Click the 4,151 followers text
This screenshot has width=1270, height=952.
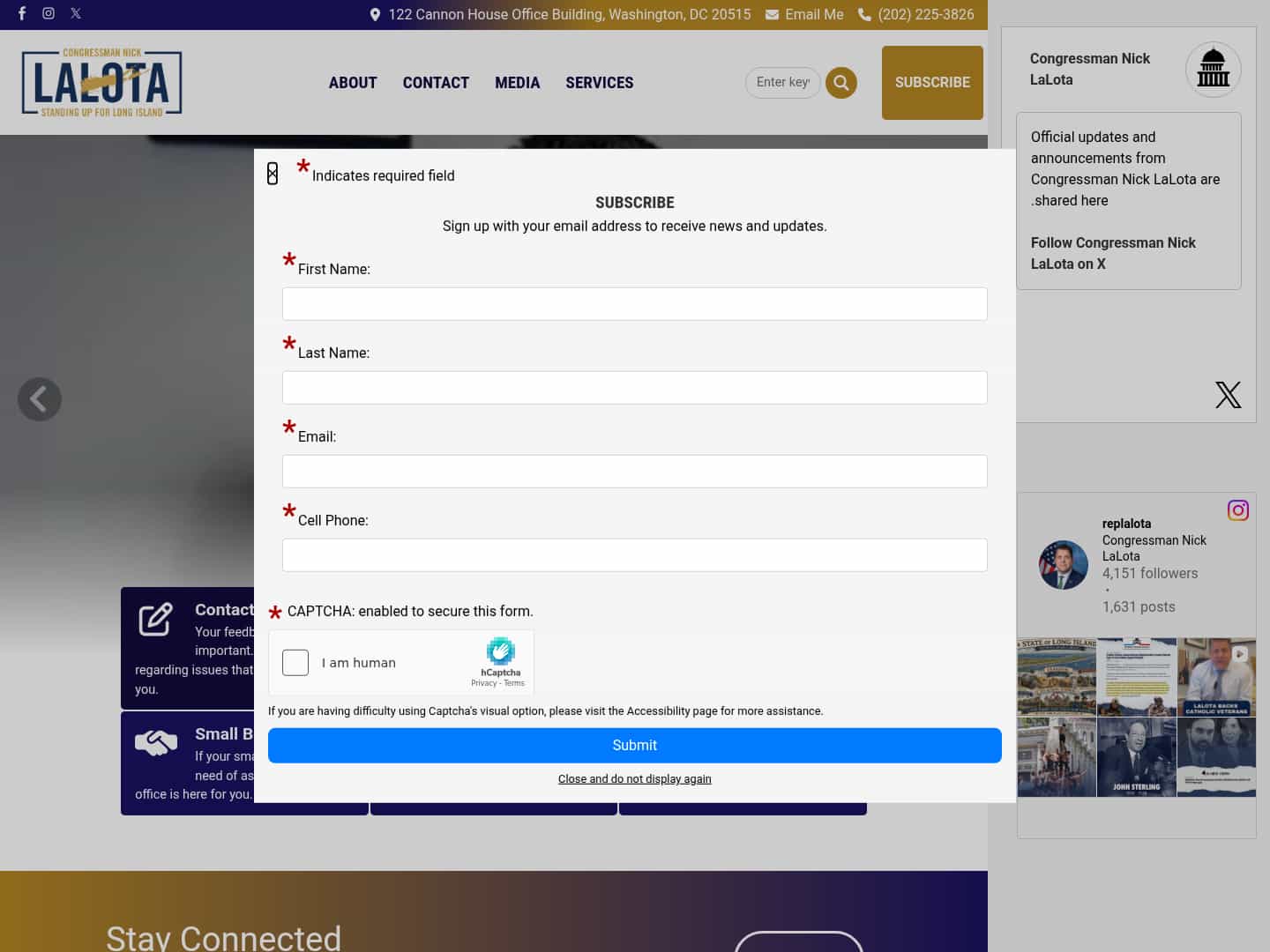(x=1150, y=574)
